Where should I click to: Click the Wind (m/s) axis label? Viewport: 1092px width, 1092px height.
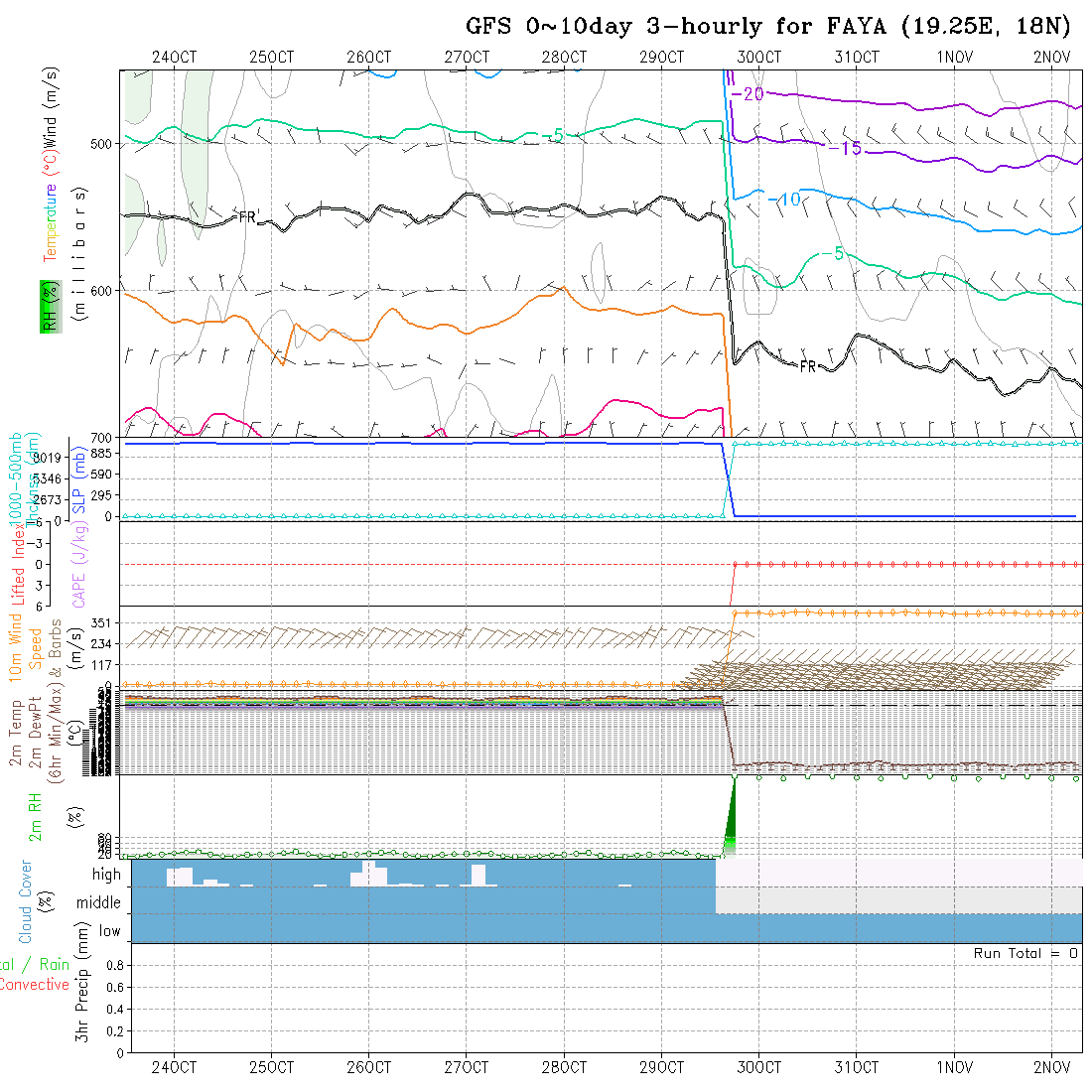click(x=50, y=107)
